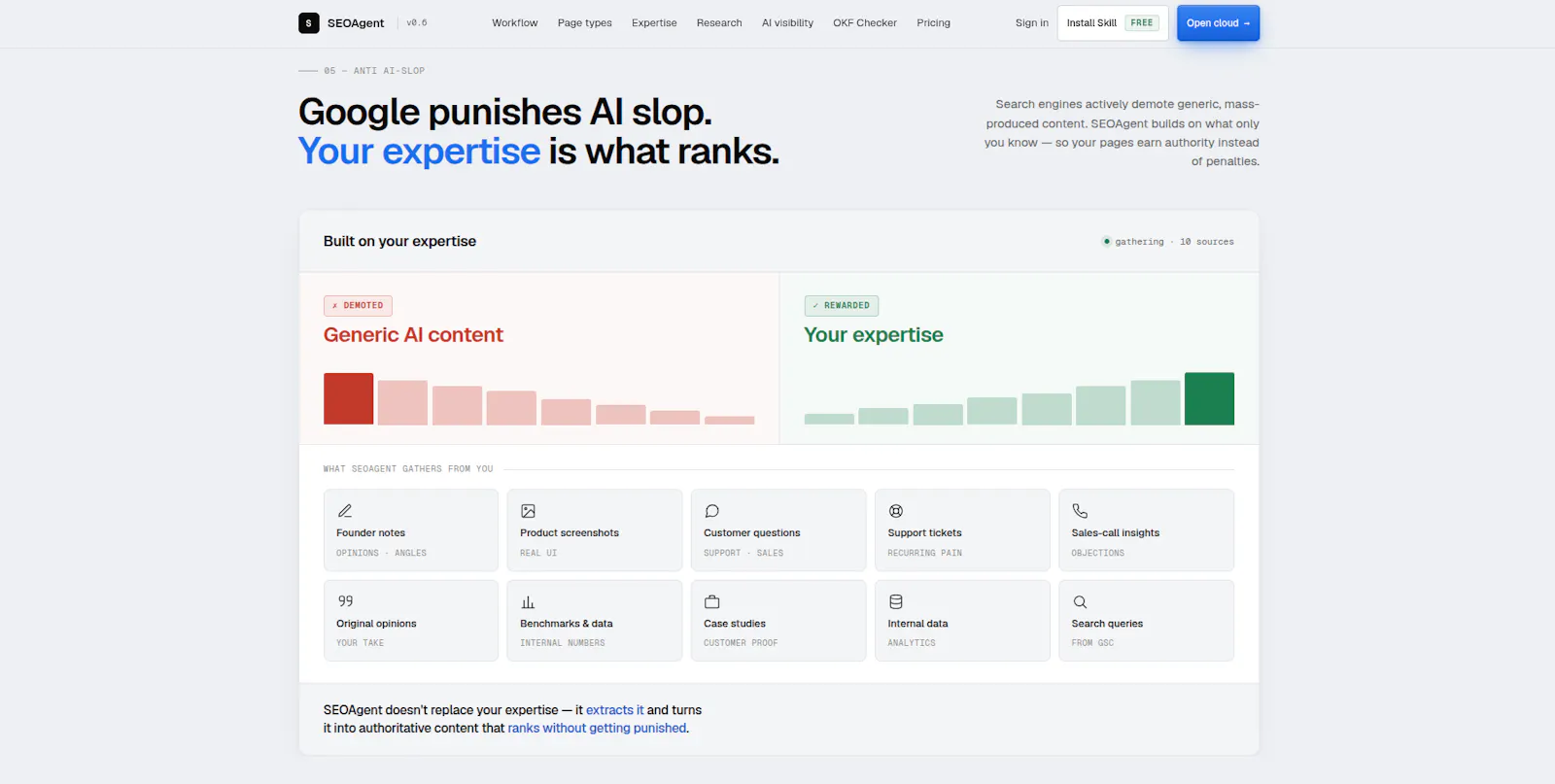Click the 'OBJECTIONS' caption
The width and height of the screenshot is (1555, 784).
tap(1097, 553)
